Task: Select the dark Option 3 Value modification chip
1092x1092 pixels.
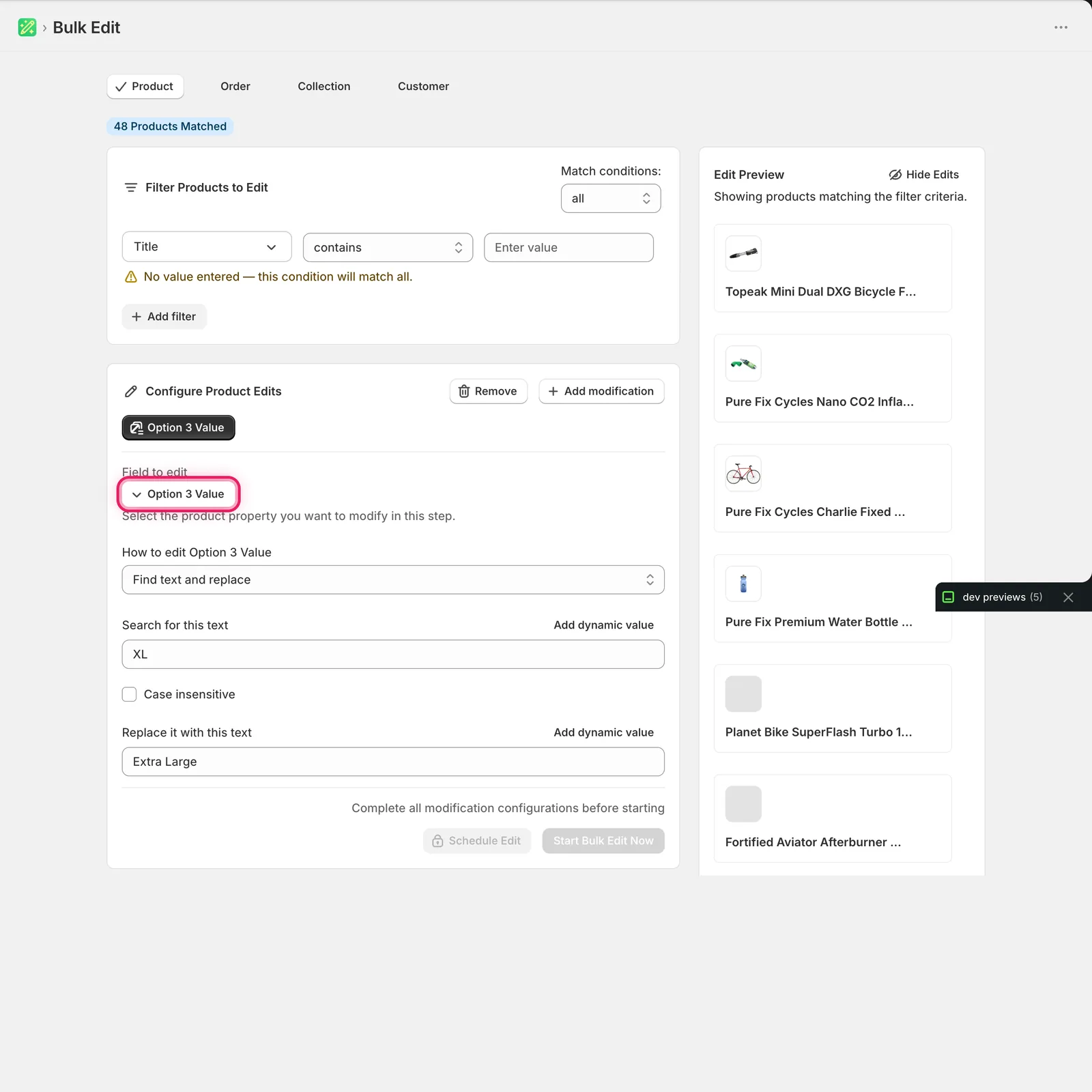Action: click(x=178, y=428)
